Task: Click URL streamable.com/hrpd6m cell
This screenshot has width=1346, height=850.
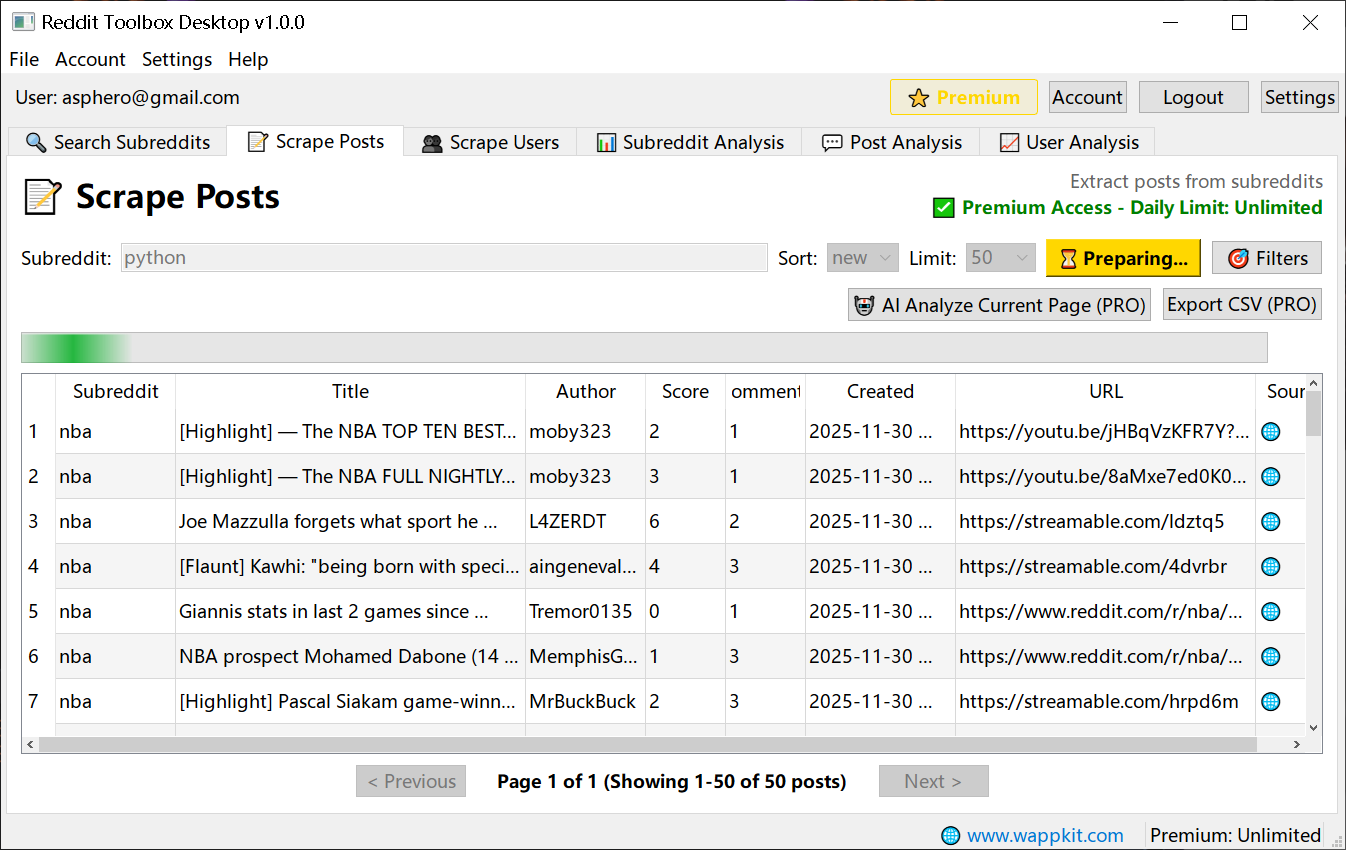Action: 1106,701
